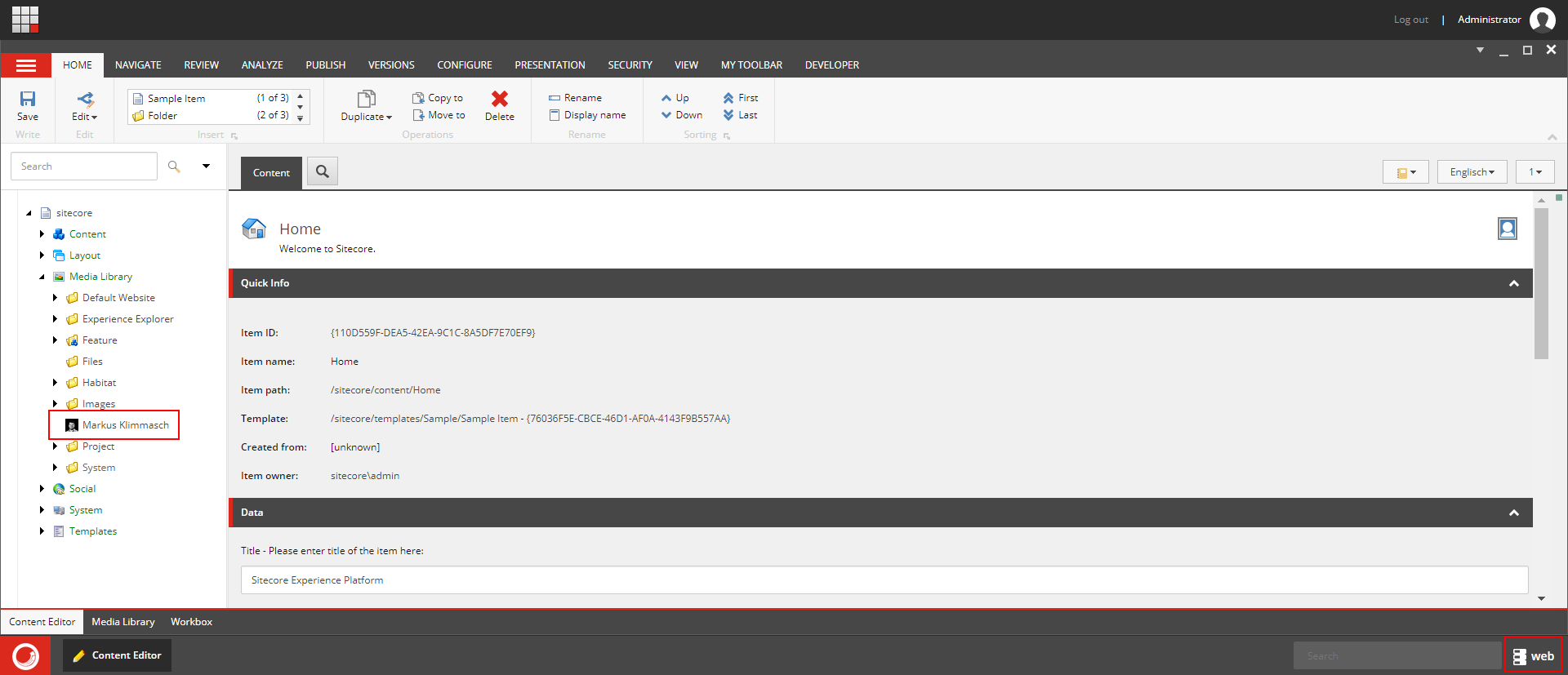Collapse the Media Library tree node
This screenshot has height=675, width=1568.
tap(42, 277)
